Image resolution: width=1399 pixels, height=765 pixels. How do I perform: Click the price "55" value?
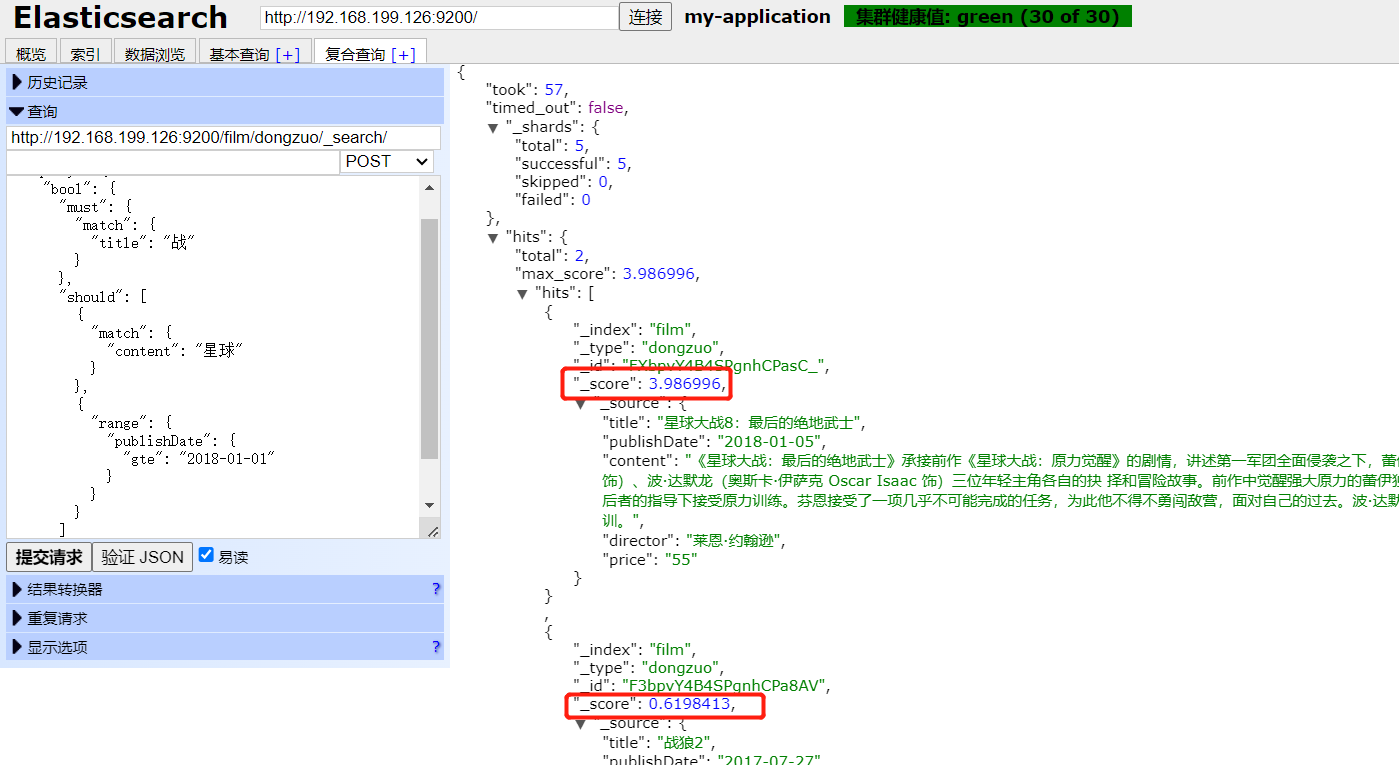point(681,560)
